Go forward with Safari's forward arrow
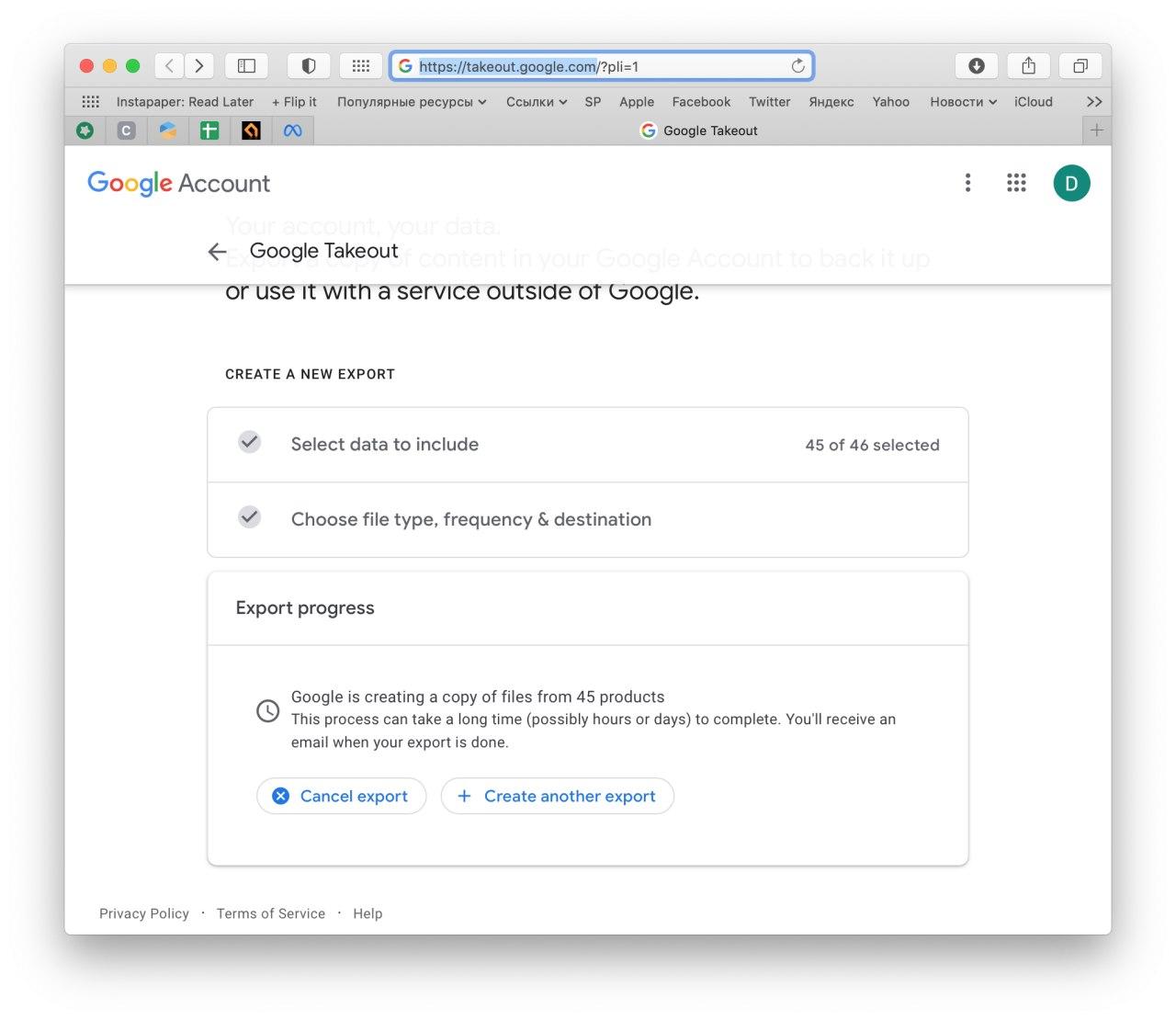The width and height of the screenshot is (1176, 1020). click(199, 66)
